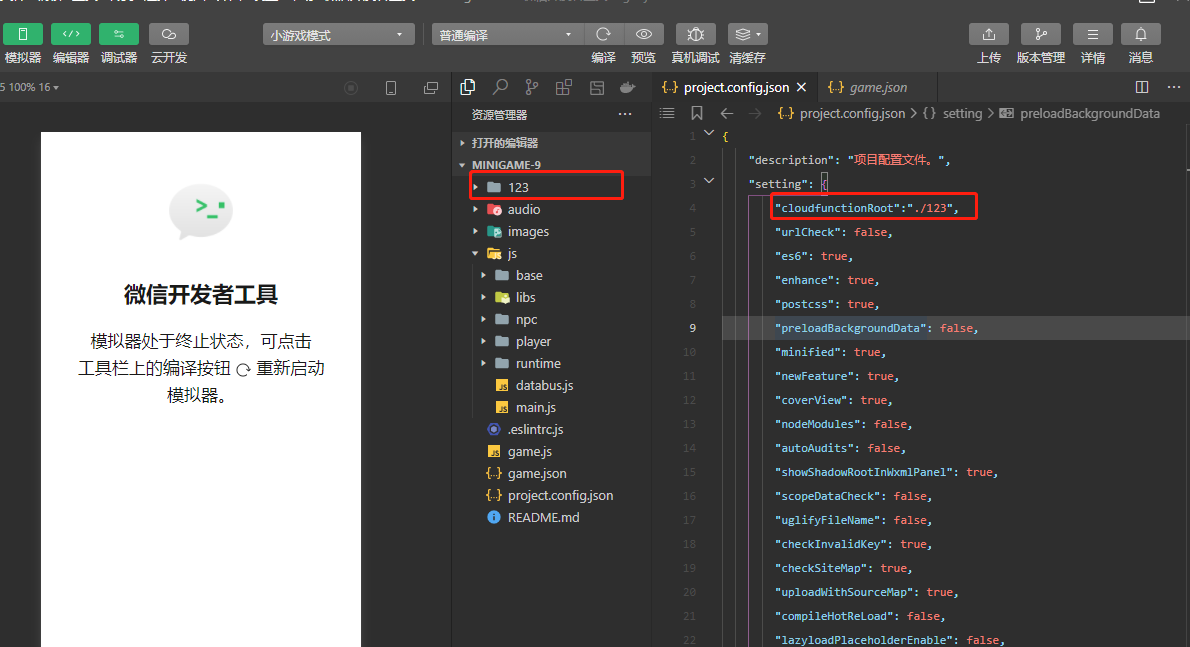
Task: Navigate forward with the right arrow
Action: (754, 113)
